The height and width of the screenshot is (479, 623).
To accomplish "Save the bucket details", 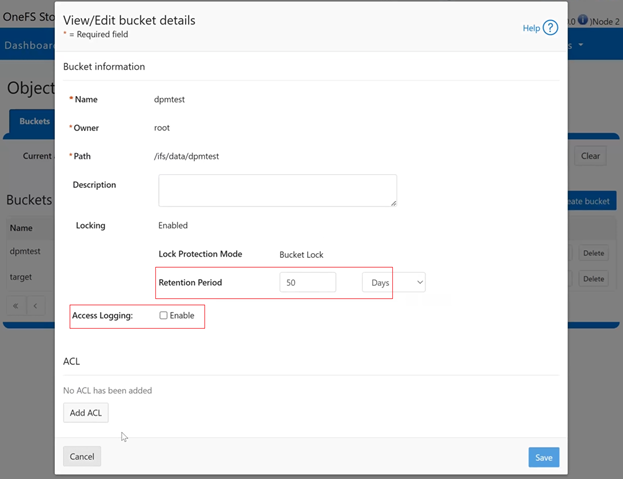I will tap(543, 457).
